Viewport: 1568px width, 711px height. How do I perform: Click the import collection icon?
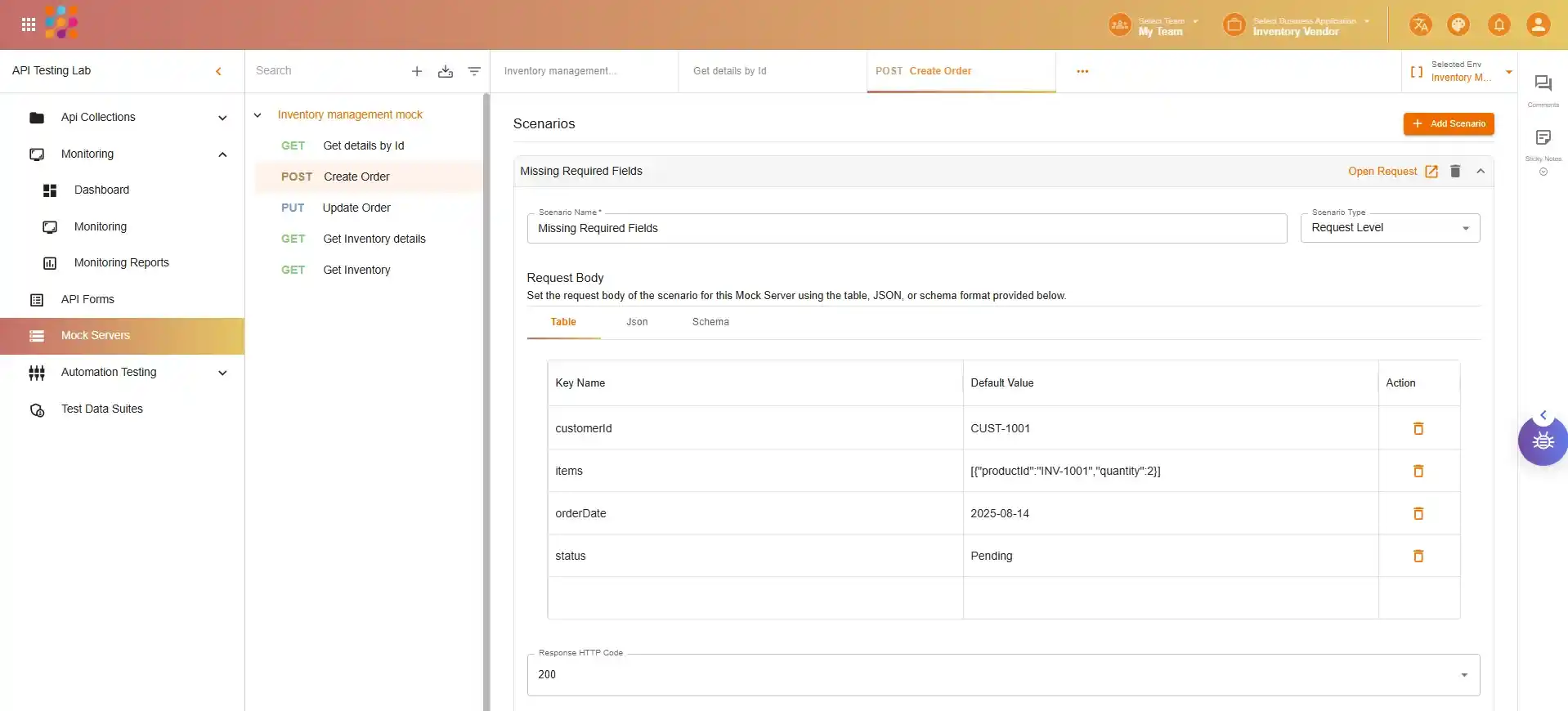446,72
